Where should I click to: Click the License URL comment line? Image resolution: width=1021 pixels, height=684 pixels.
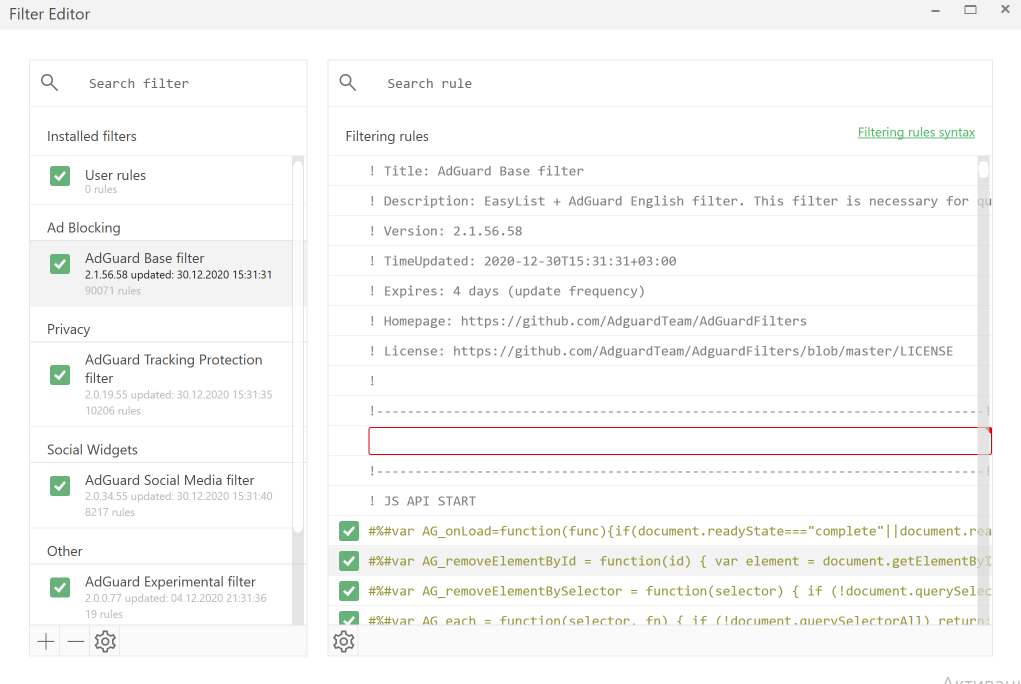click(660, 351)
